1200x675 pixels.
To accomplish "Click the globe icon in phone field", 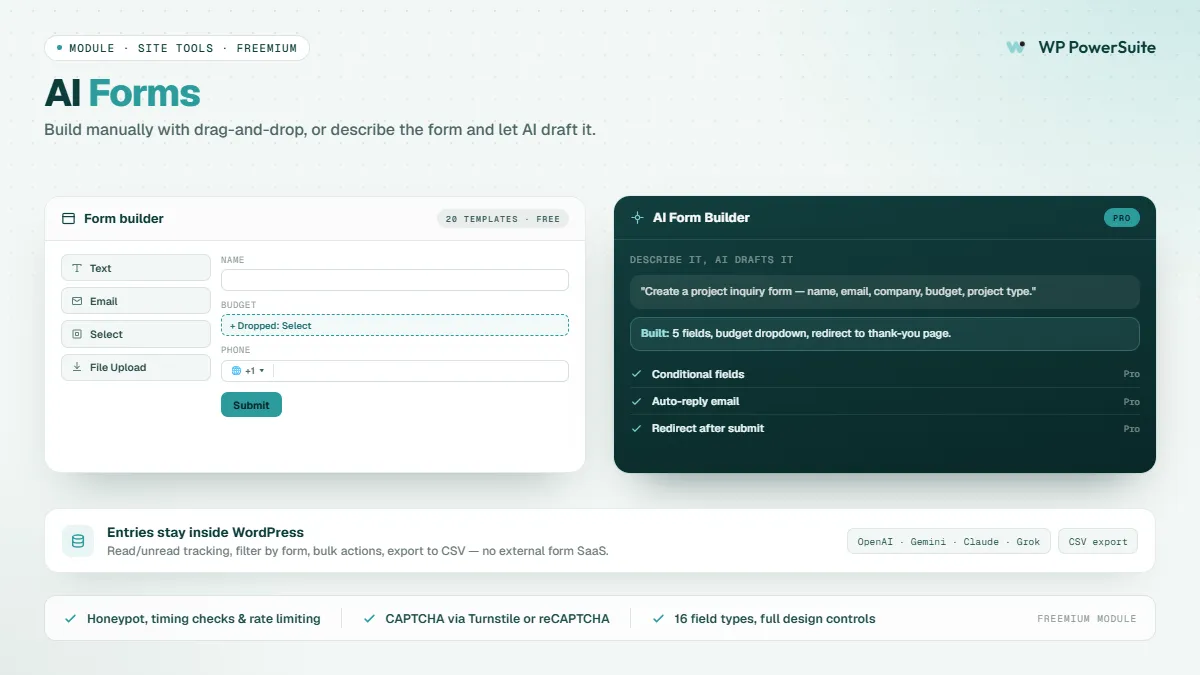I will 236,371.
